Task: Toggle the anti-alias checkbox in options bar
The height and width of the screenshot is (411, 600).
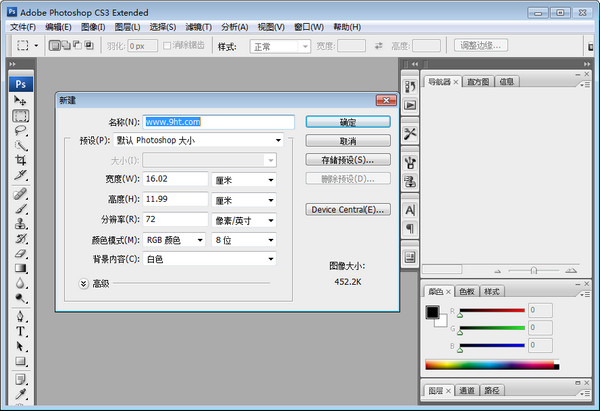Action: [x=167, y=46]
